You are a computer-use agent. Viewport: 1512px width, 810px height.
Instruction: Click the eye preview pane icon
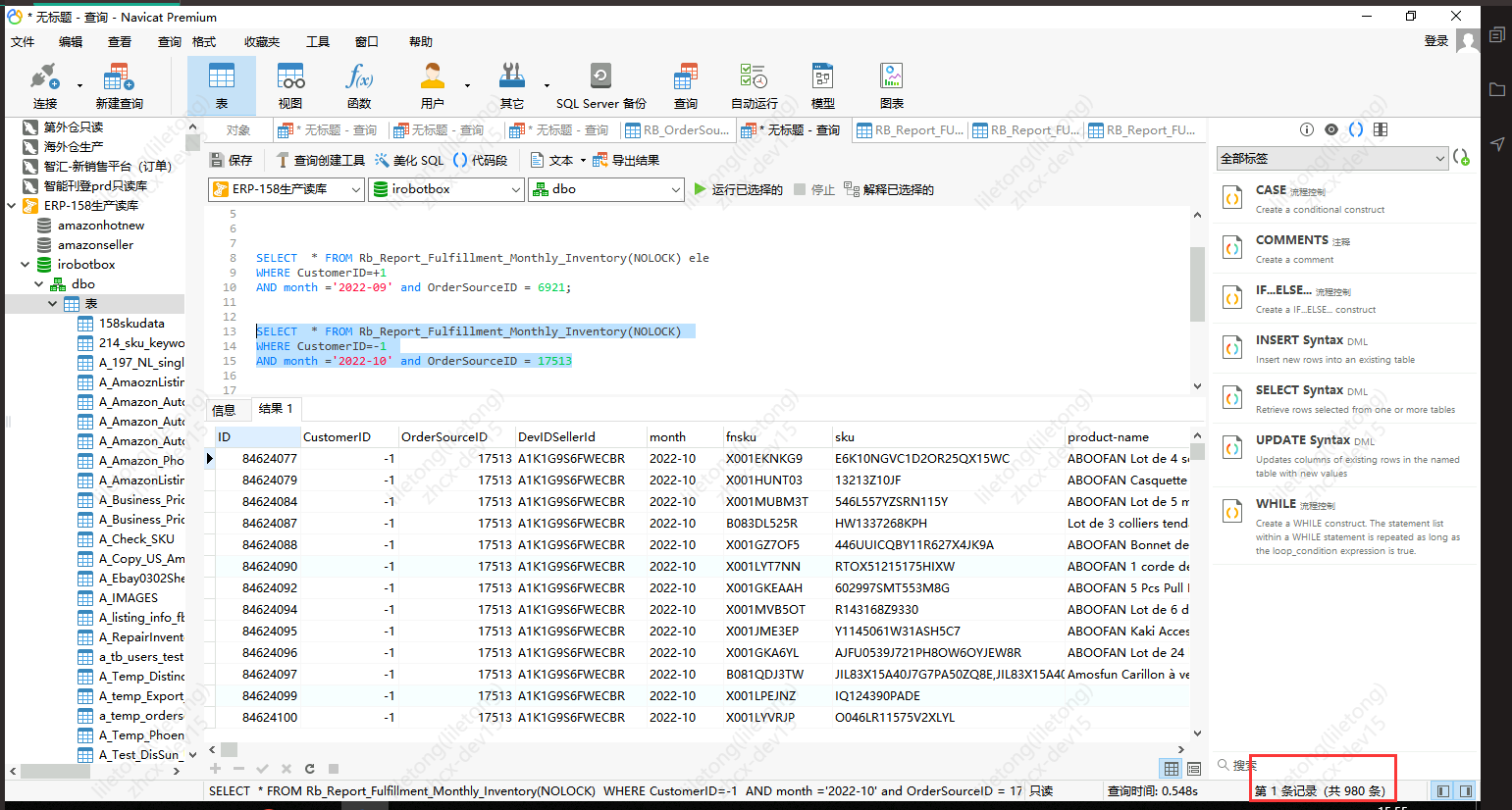click(1330, 129)
